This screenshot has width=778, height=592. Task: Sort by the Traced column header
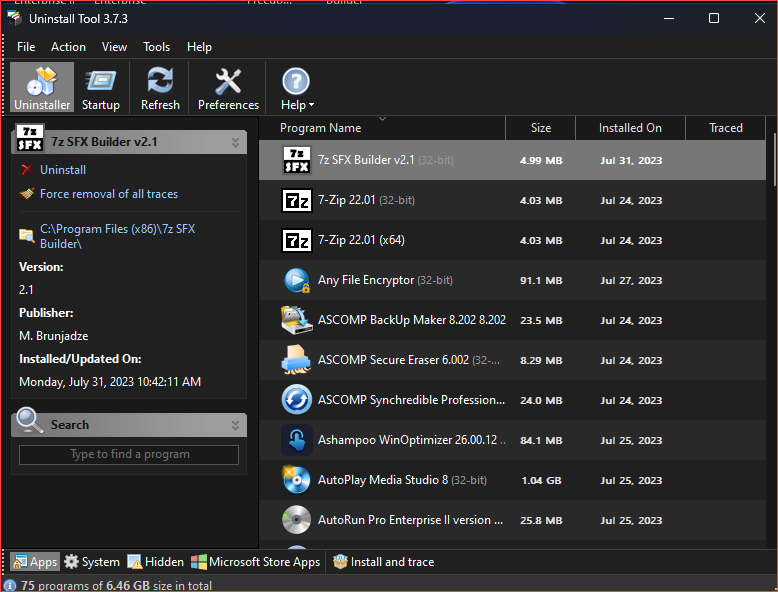725,128
